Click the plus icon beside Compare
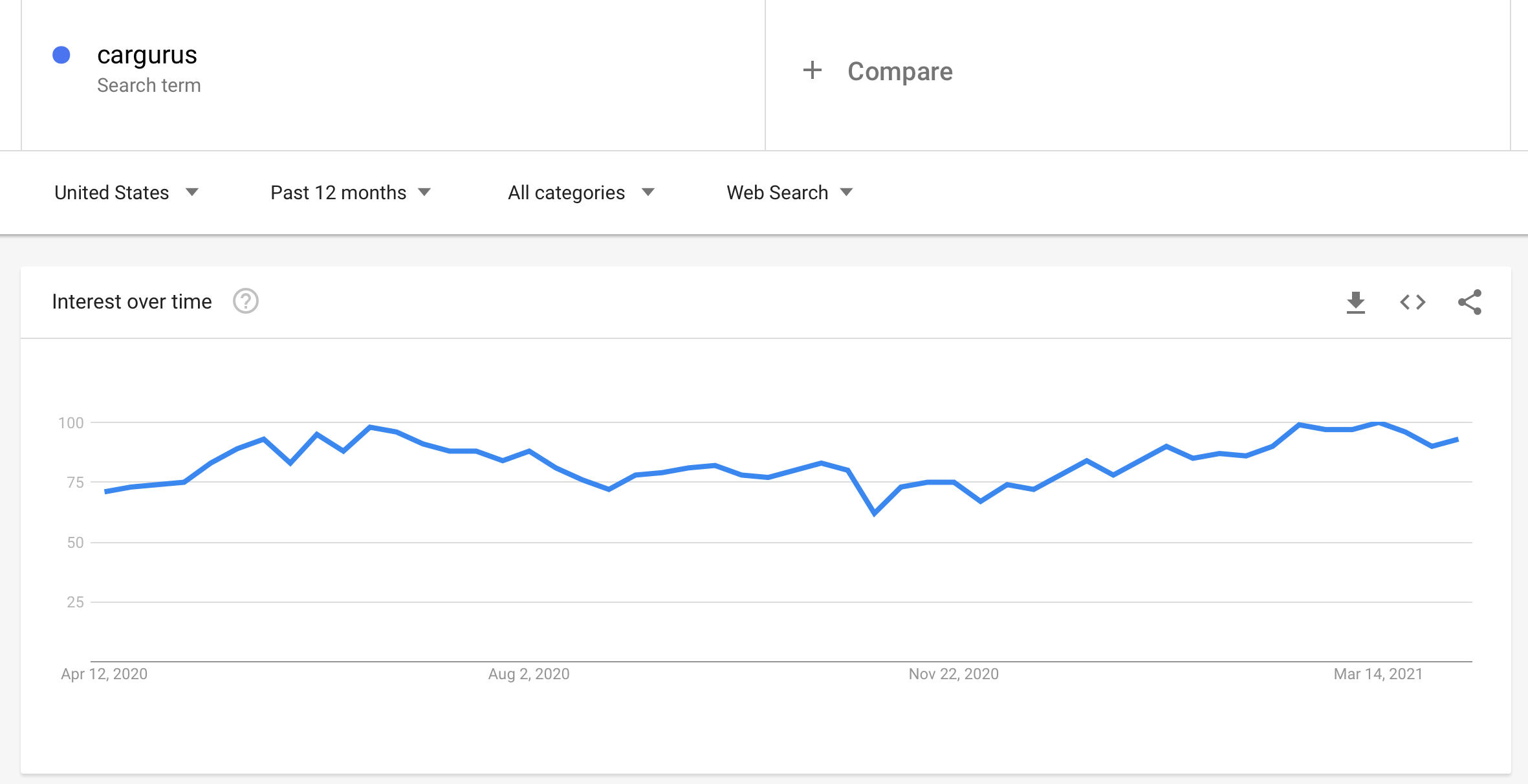 813,71
